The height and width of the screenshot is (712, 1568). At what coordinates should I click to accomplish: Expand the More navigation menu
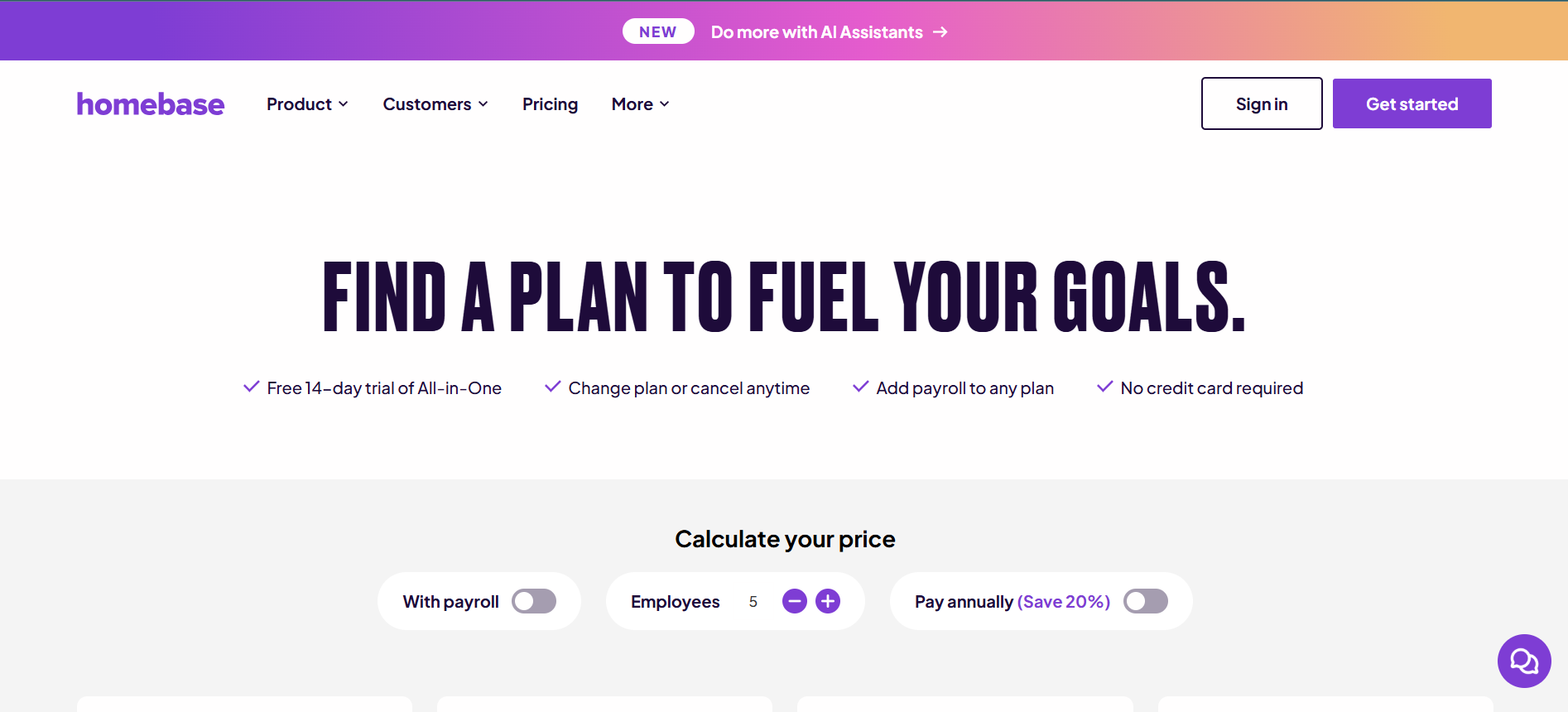(x=640, y=104)
